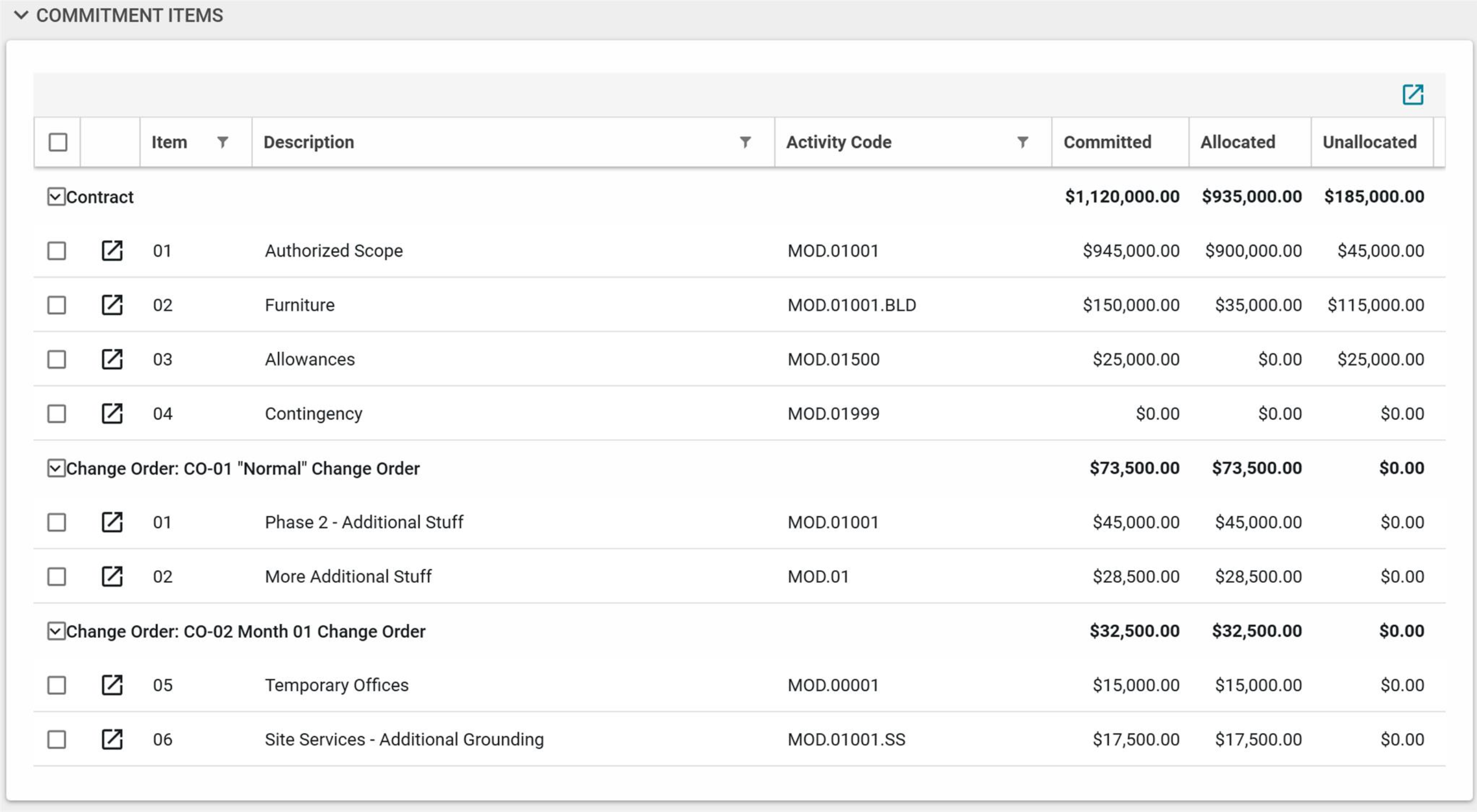Click the Description column filter icon

tap(745, 141)
